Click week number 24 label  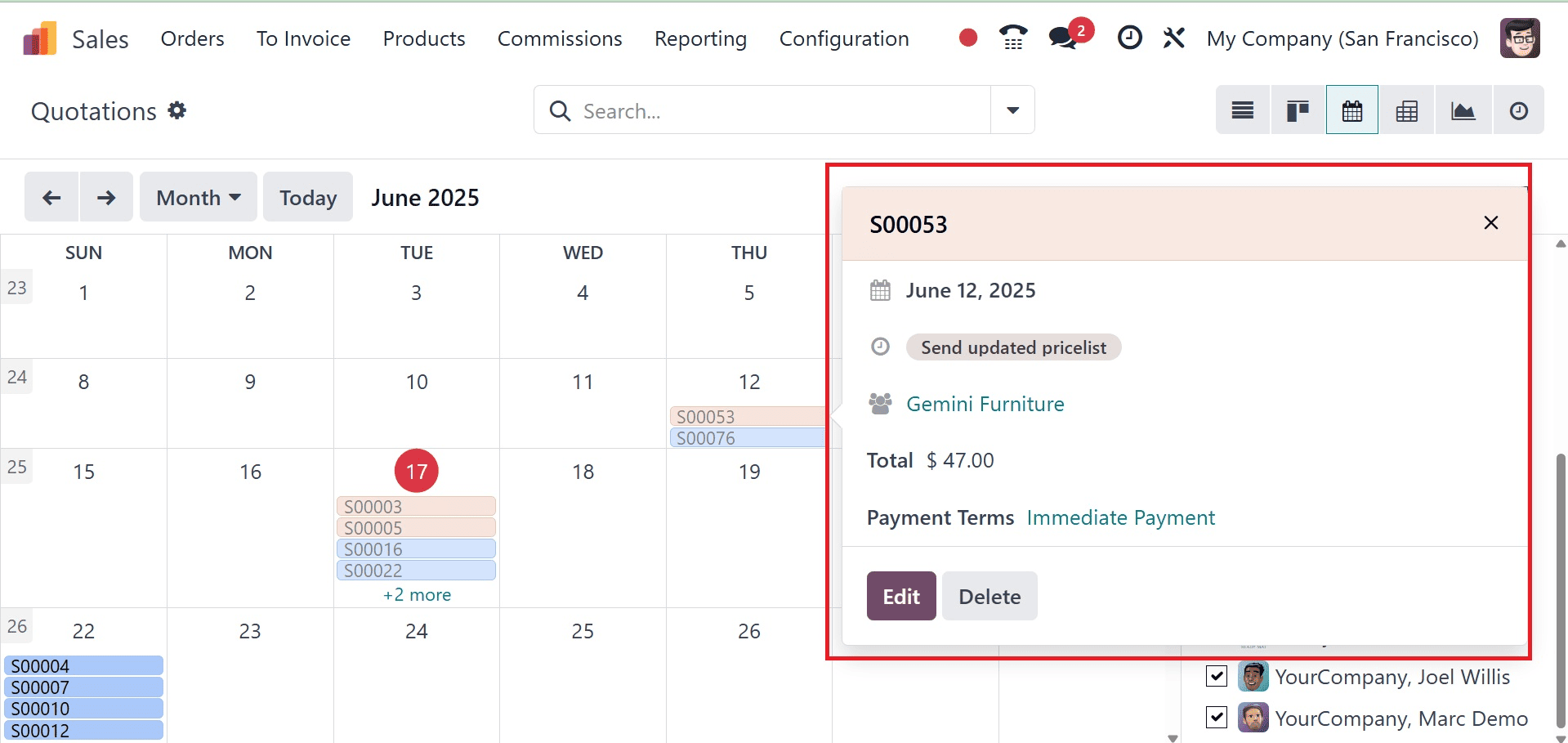17,377
